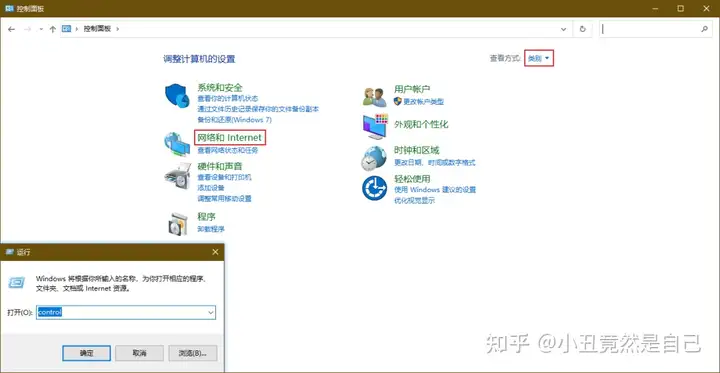Image resolution: width=720 pixels, height=373 pixels.
Task: Open the Ease of Access icon
Action: pyautogui.click(x=374, y=188)
